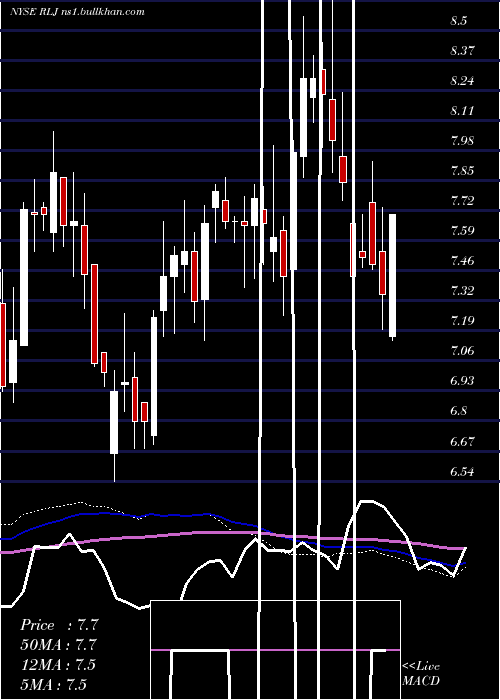Click the <<Live MACD label
This screenshot has width=500, height=700.
coord(421,674)
